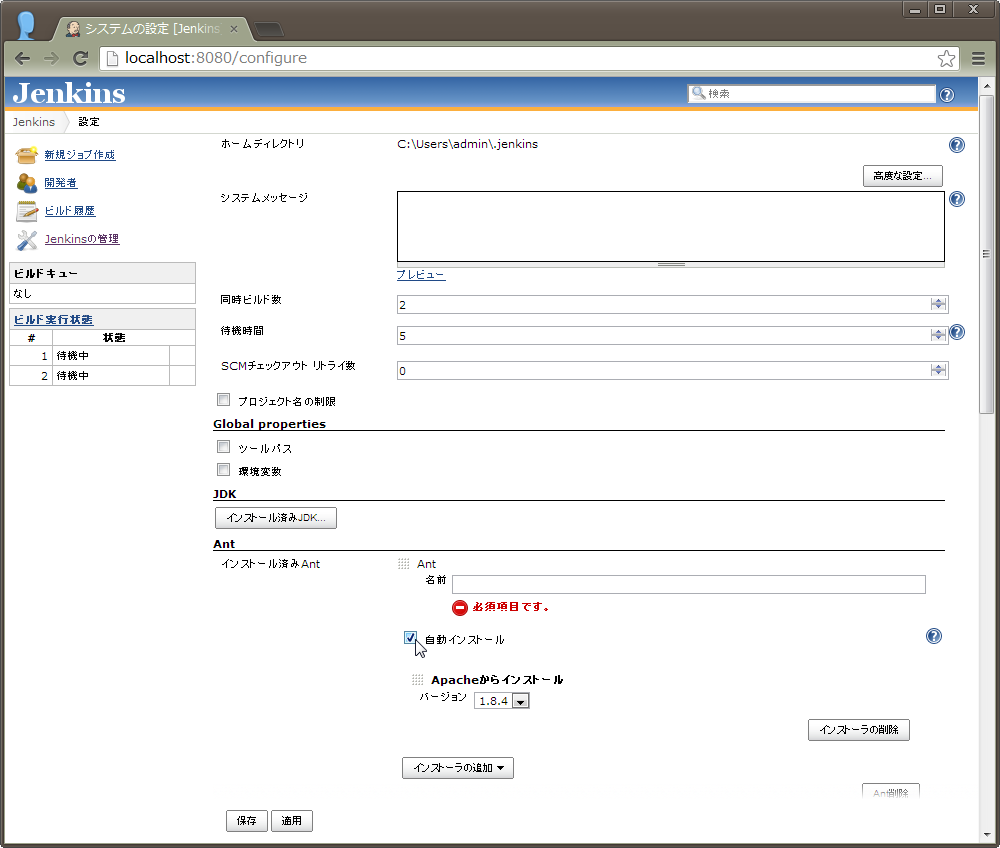This screenshot has width=1000, height=848.
Task: Open the Chrome hamburger menu
Action: coord(978,59)
